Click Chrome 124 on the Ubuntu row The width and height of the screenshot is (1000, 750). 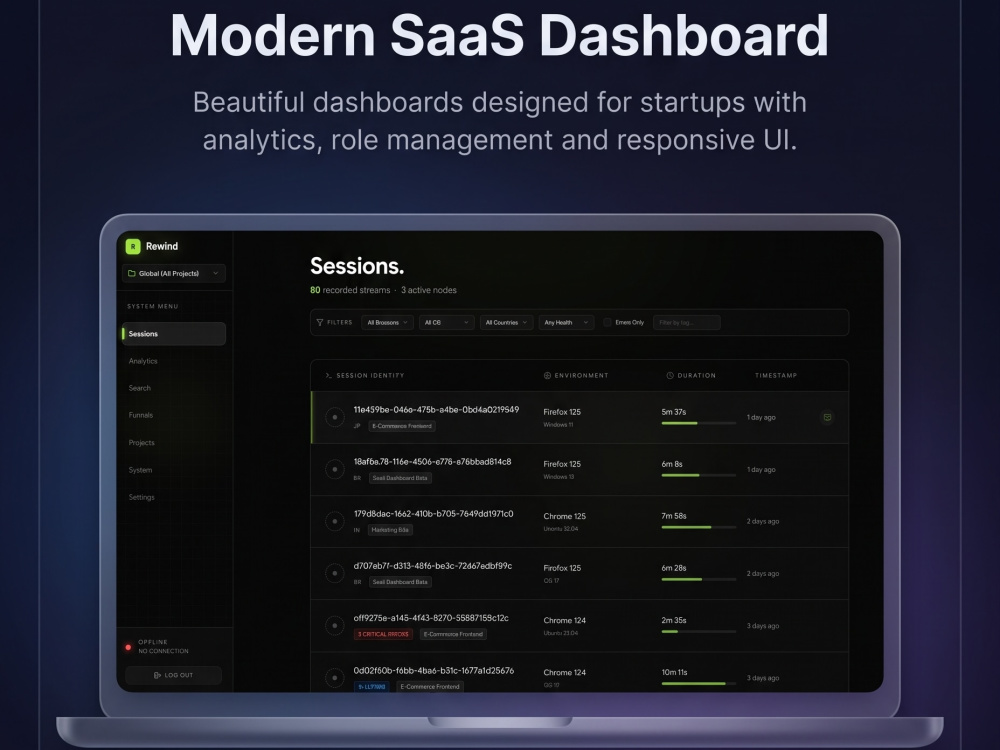point(564,621)
